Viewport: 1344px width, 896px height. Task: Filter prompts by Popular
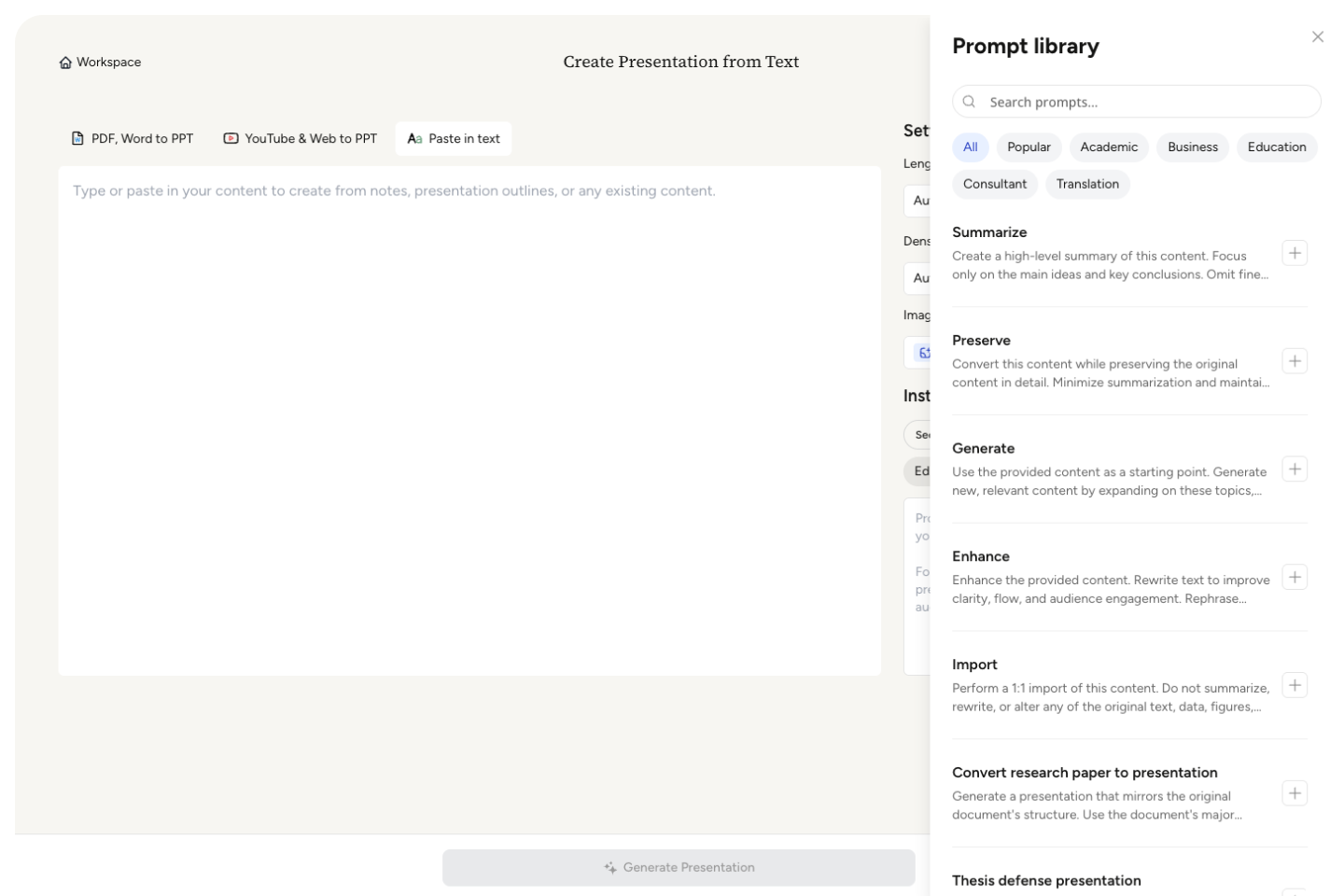click(1029, 147)
